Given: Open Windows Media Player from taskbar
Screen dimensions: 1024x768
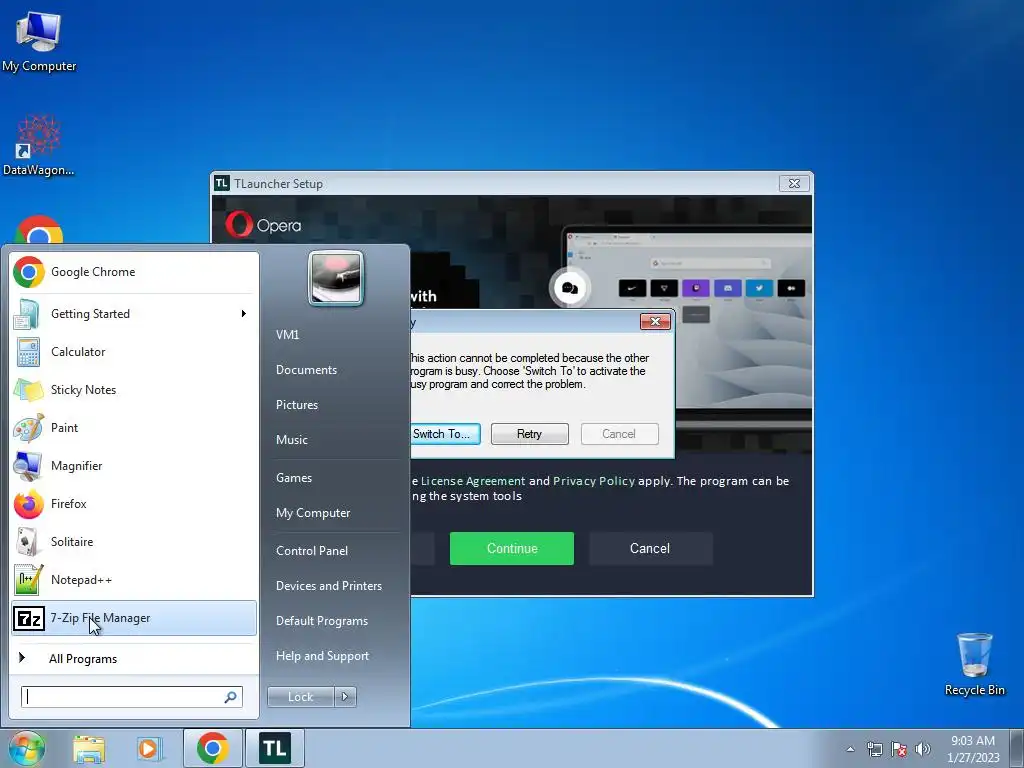Looking at the screenshot, I should coord(149,749).
